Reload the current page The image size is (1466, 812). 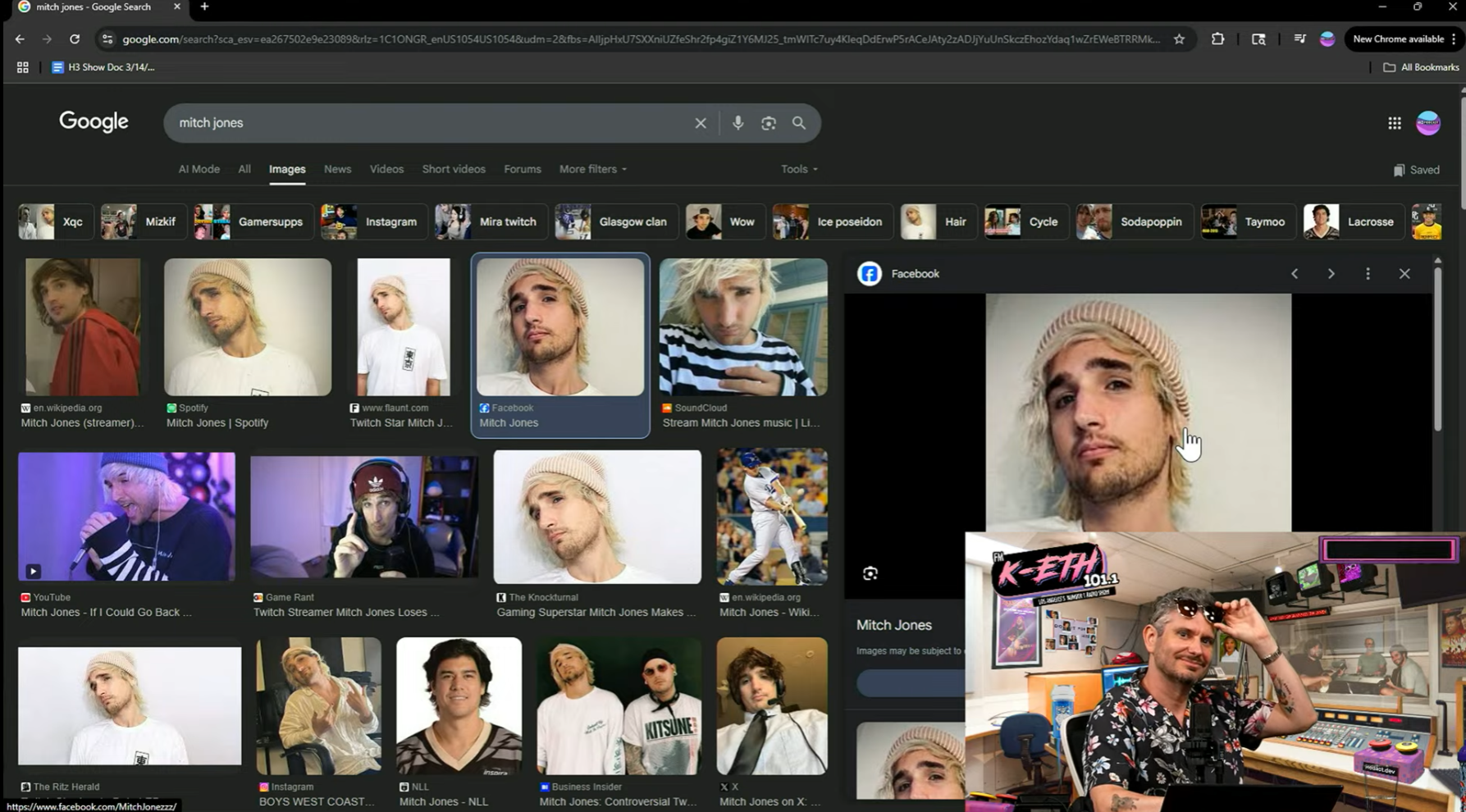point(75,39)
